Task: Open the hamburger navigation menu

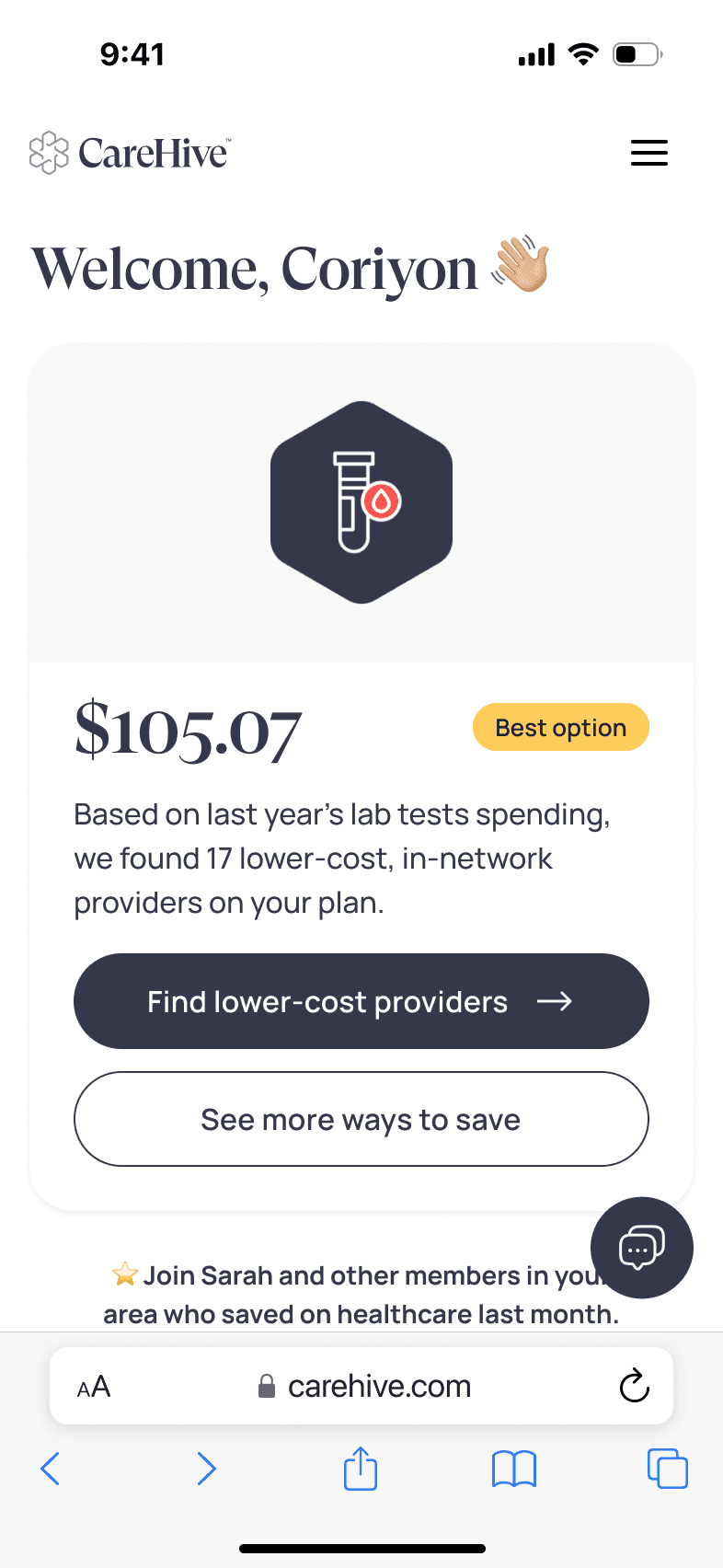Action: 648,153
